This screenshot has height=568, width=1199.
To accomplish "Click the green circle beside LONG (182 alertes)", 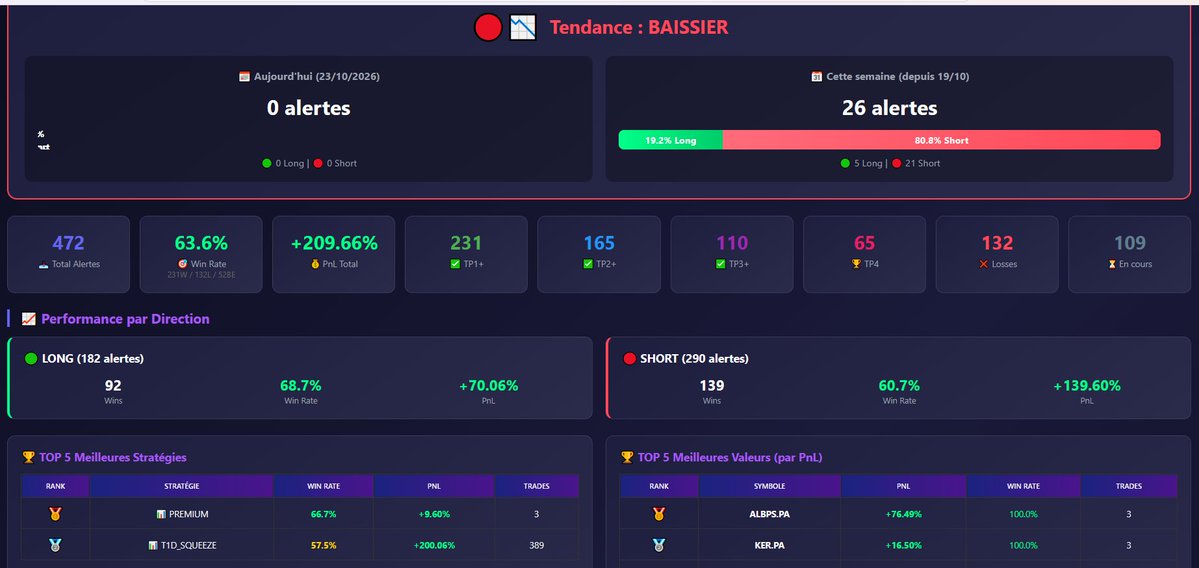I will (31, 359).
